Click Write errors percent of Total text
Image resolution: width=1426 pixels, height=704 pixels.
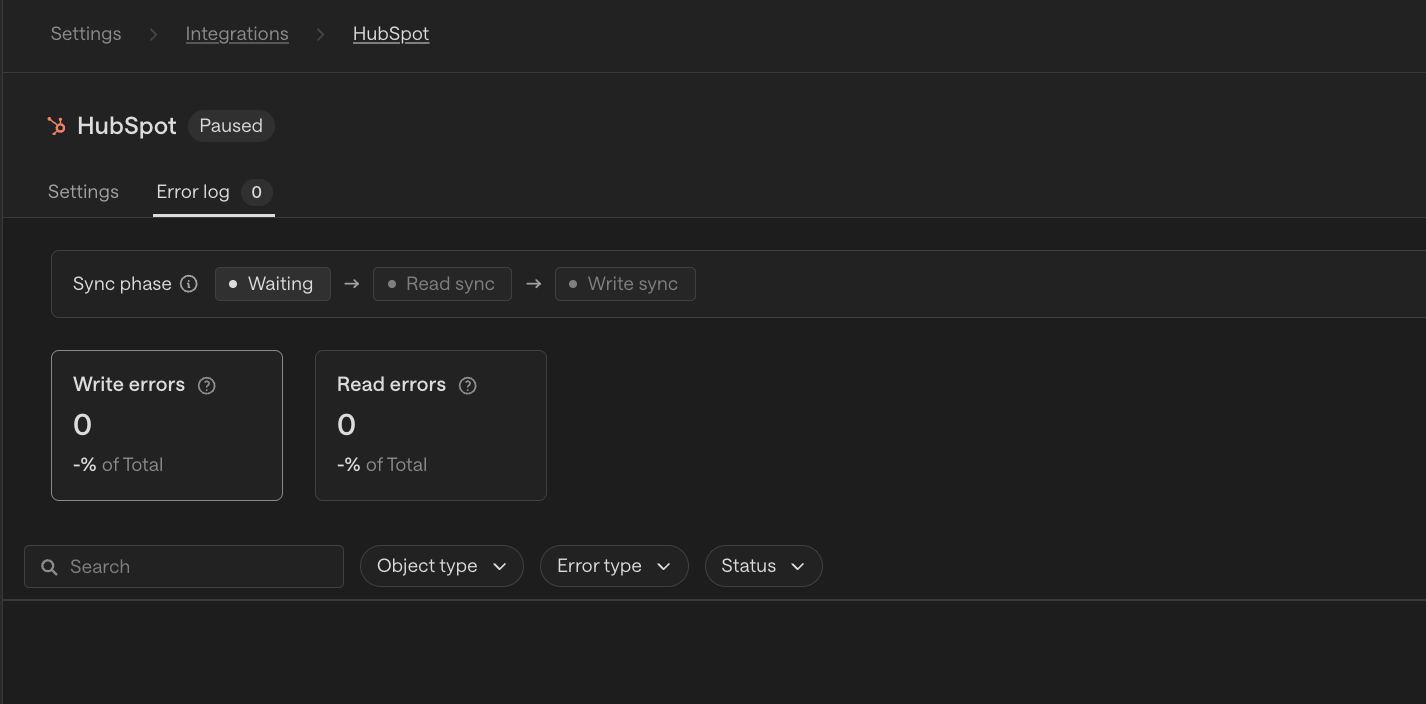[118, 465]
